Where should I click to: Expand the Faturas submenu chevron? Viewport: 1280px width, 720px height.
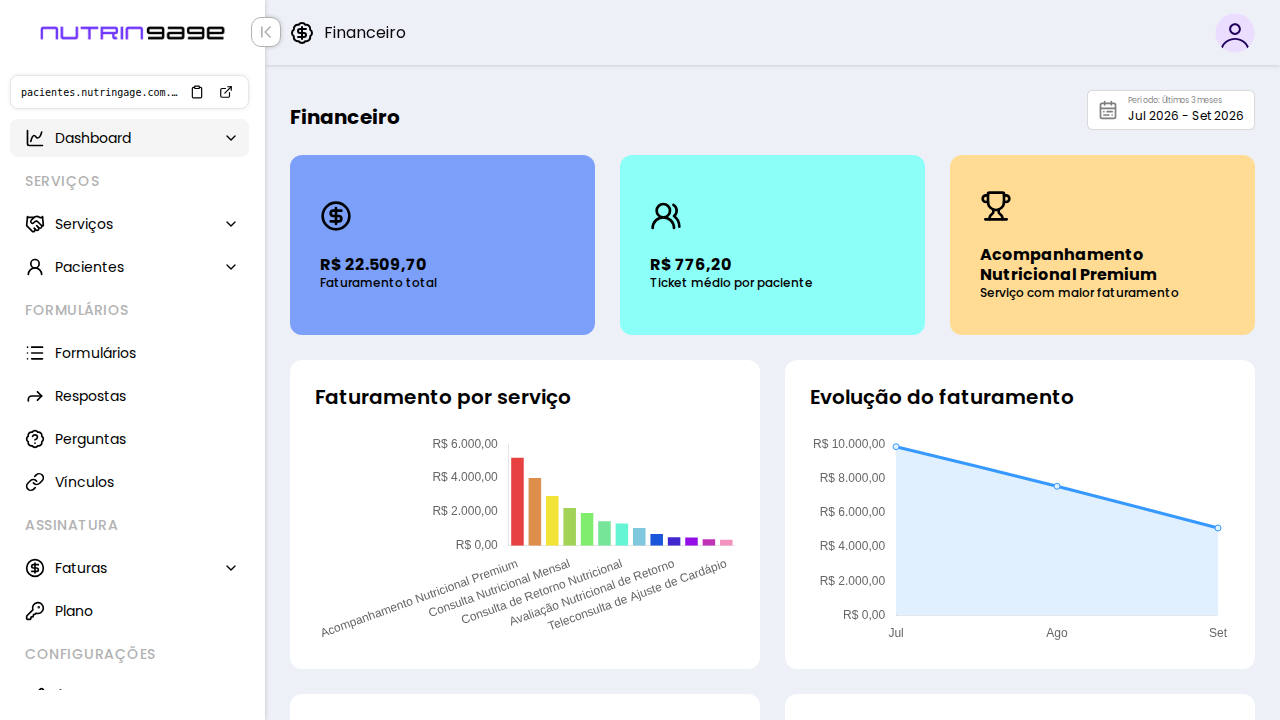(x=231, y=568)
